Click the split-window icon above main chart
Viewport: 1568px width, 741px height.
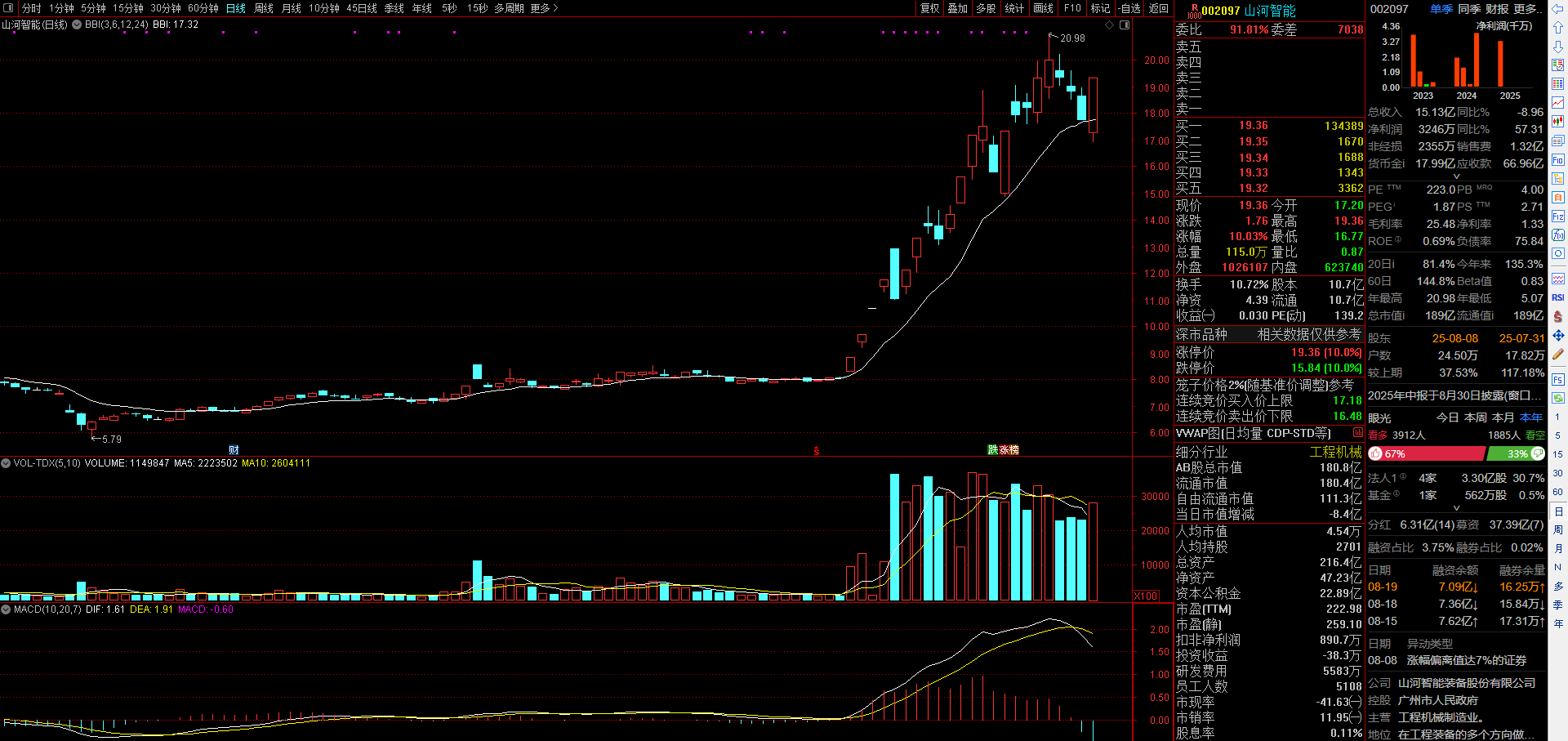[1125, 25]
